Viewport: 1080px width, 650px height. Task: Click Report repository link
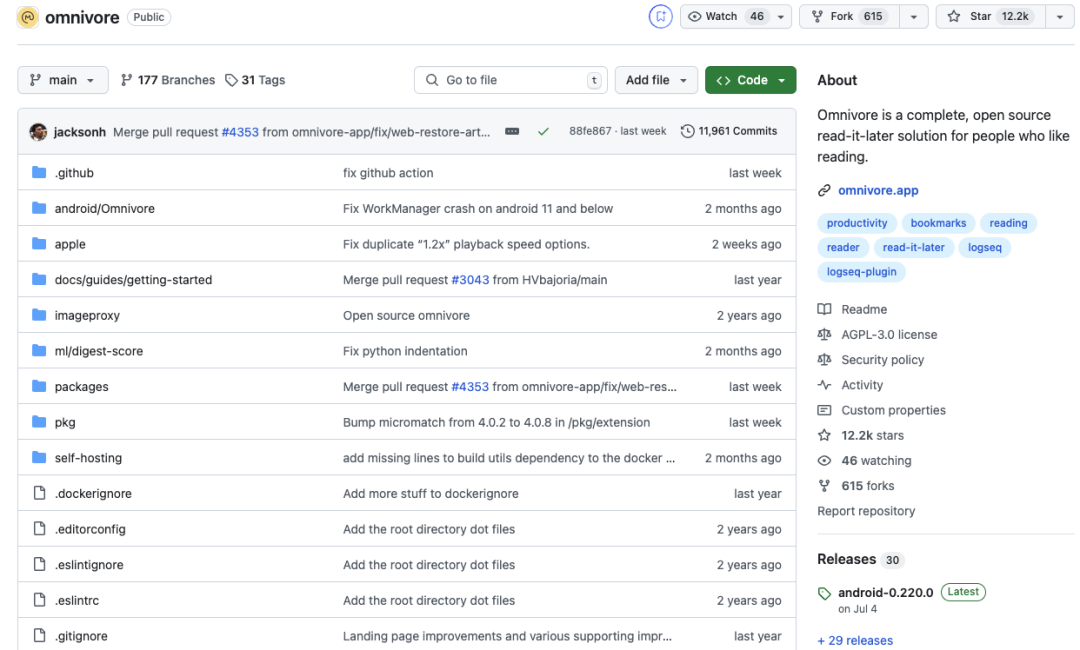click(x=866, y=511)
